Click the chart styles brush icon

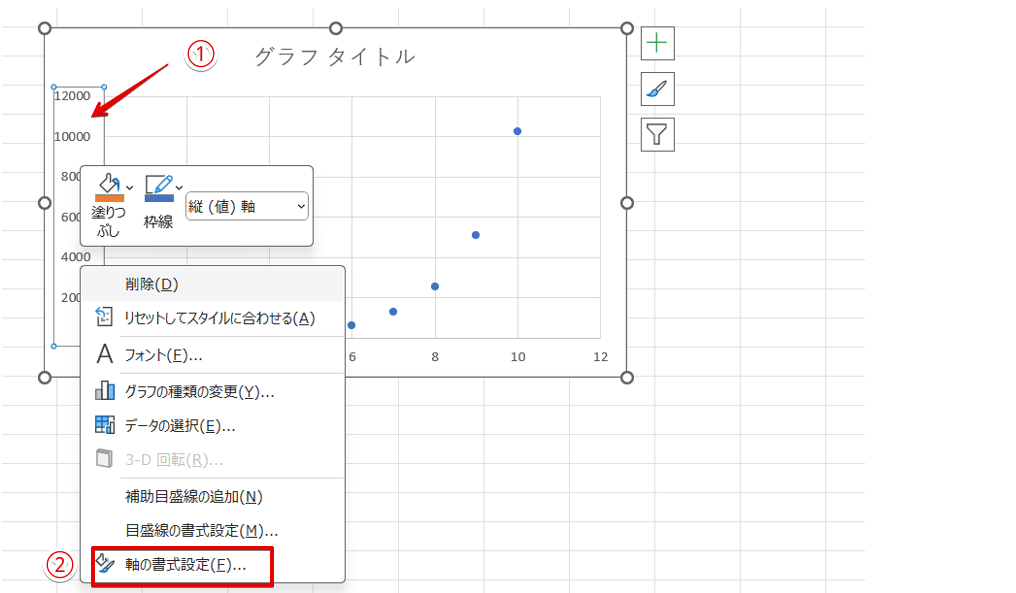coord(656,89)
